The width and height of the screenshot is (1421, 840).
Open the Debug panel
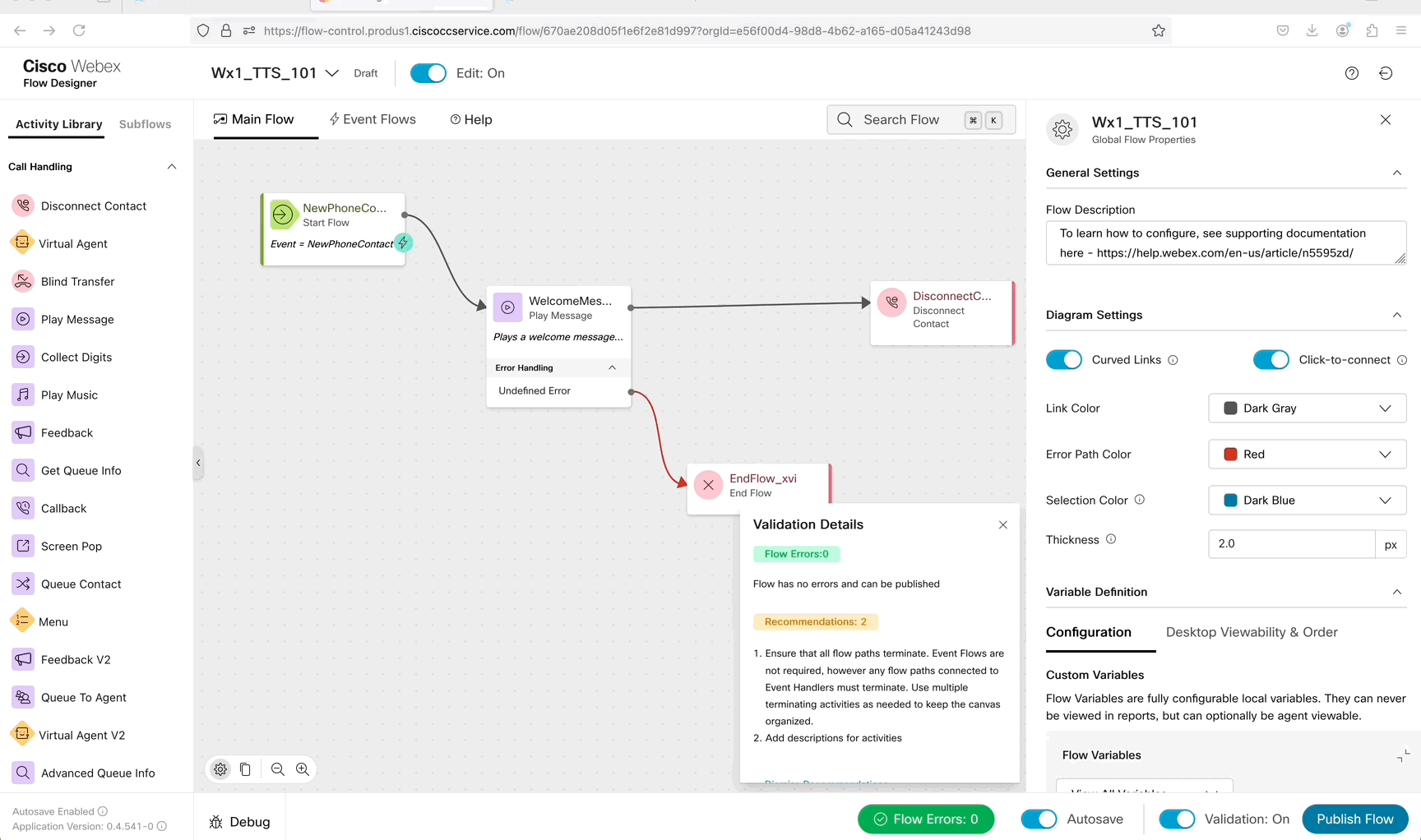[x=240, y=822]
